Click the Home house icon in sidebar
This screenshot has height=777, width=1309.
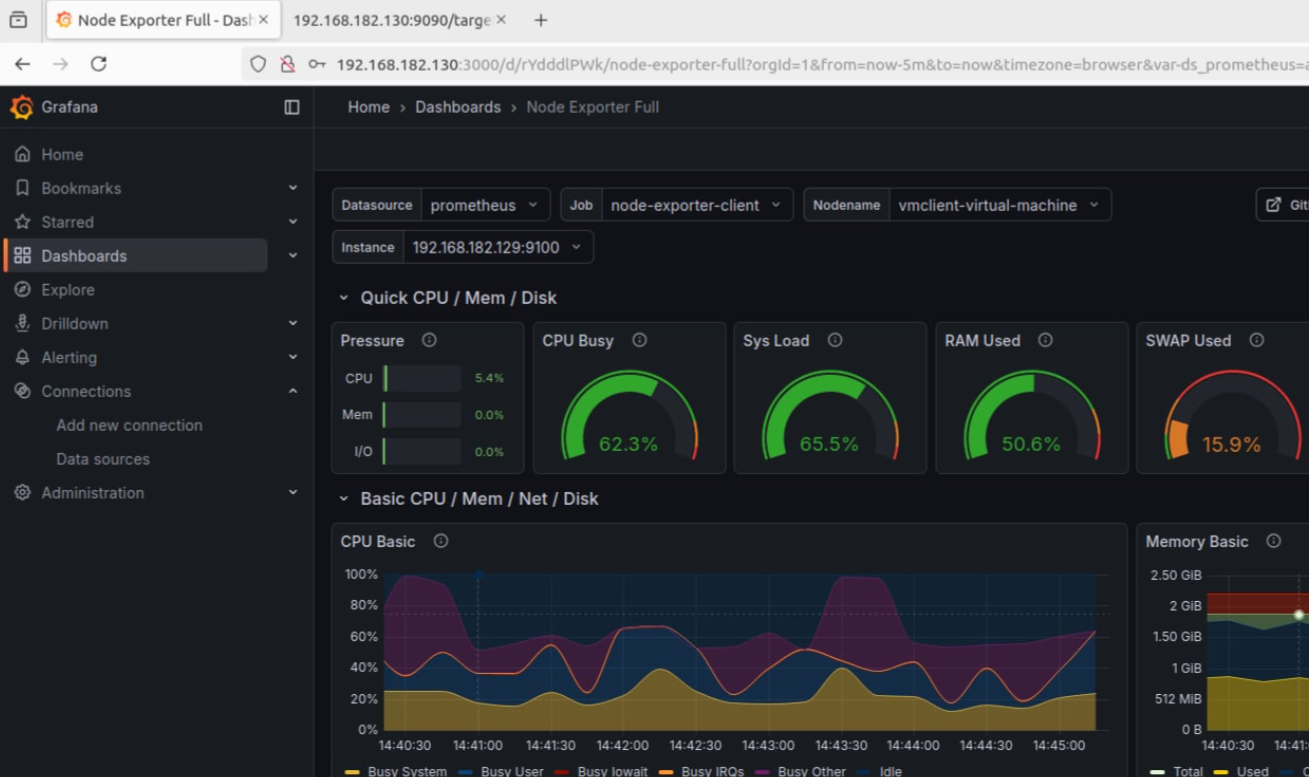coord(22,154)
